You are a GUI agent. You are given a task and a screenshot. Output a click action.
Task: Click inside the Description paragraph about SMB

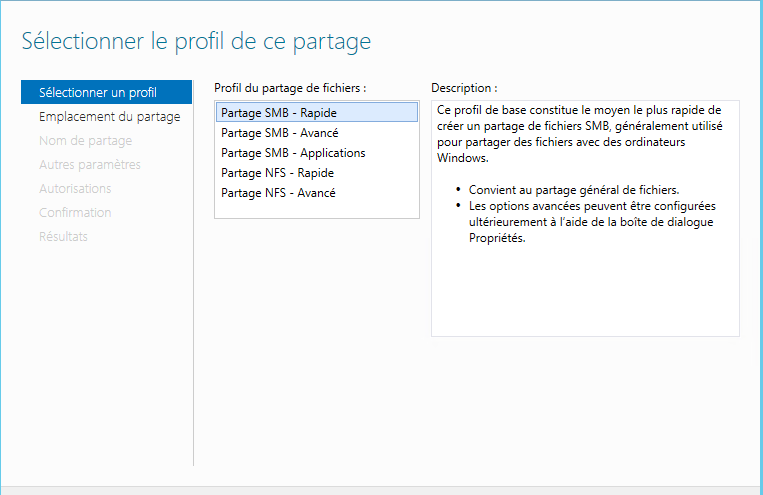(580, 134)
